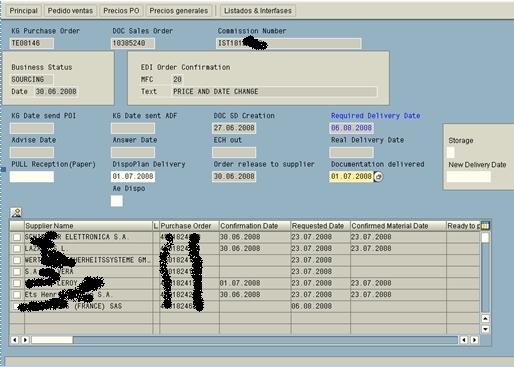Select row checkbox for ELETTRONICA S.A.
Screen dimensions: 514x367
17,237
